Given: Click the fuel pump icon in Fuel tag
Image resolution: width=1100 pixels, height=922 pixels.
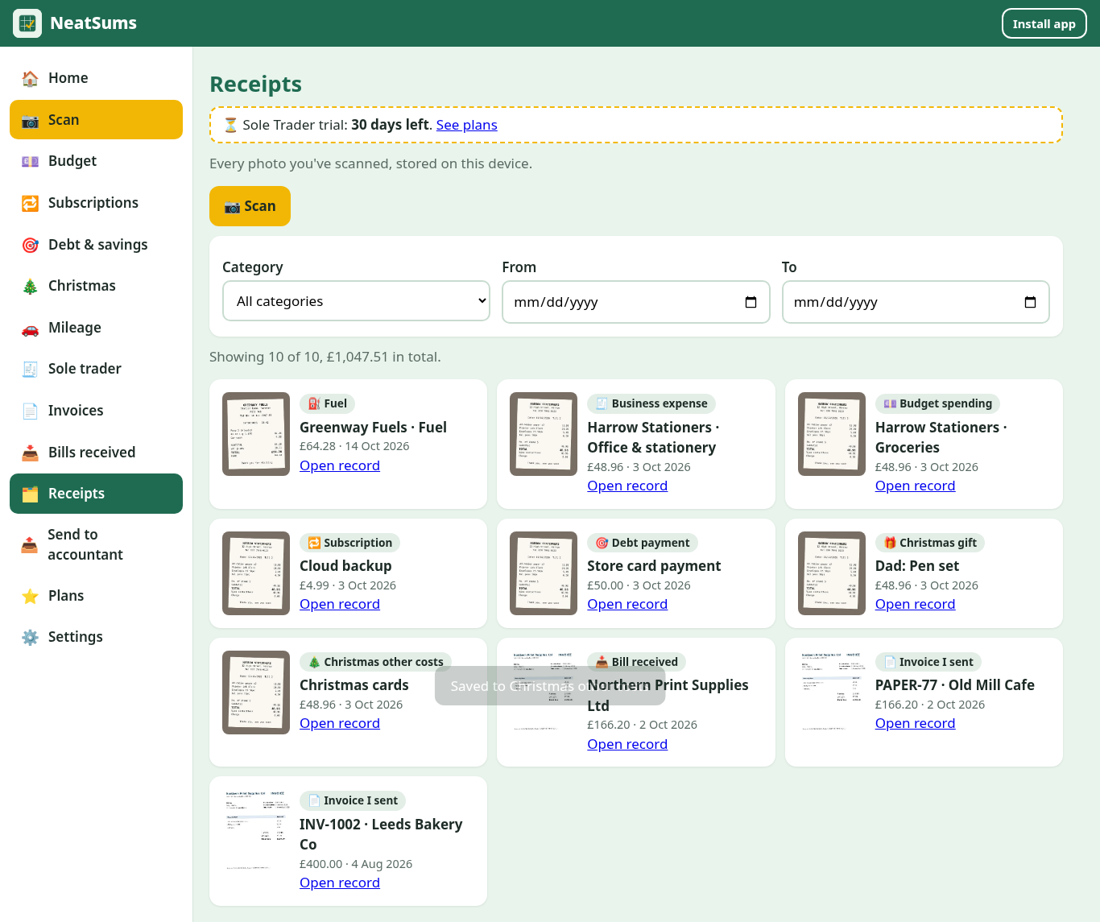Looking at the screenshot, I should [x=314, y=403].
